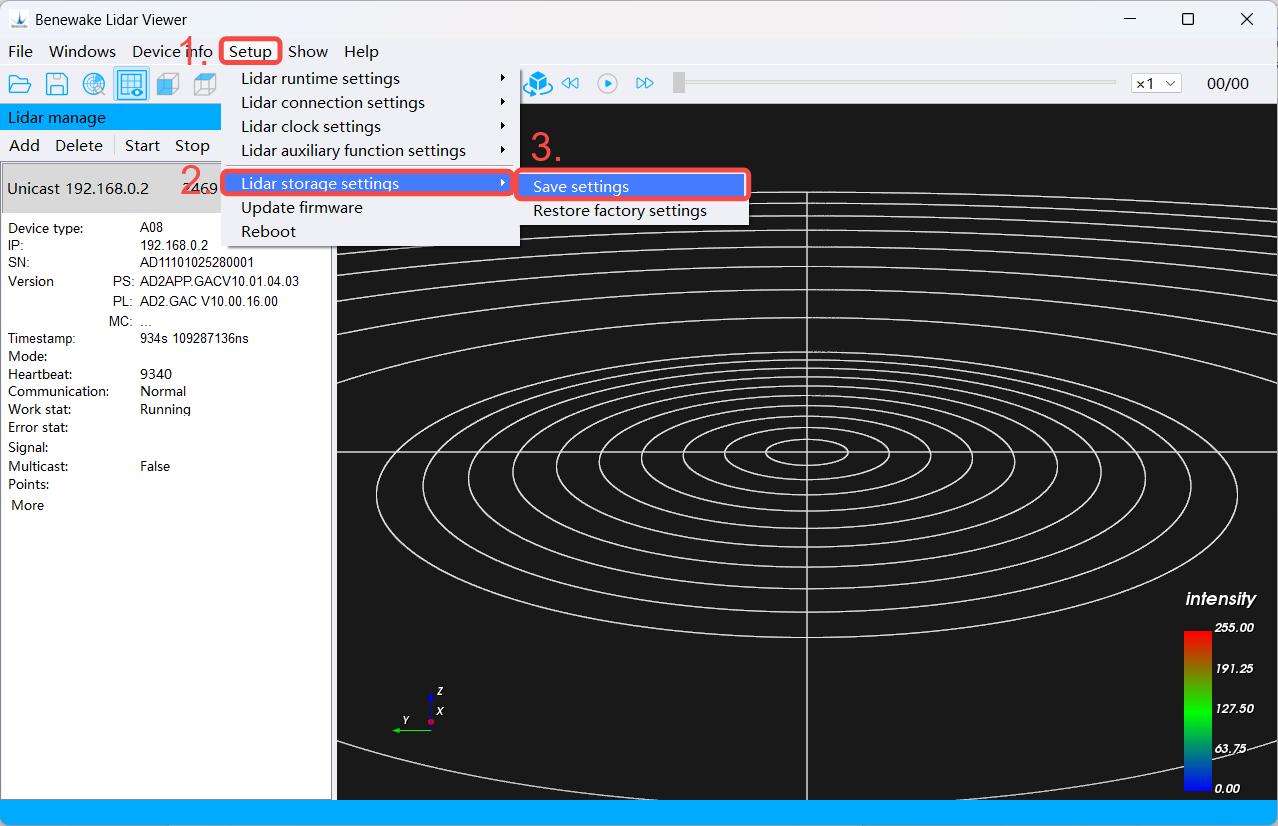Image resolution: width=1278 pixels, height=826 pixels.
Task: Select the top-face cube view icon
Action: point(205,84)
